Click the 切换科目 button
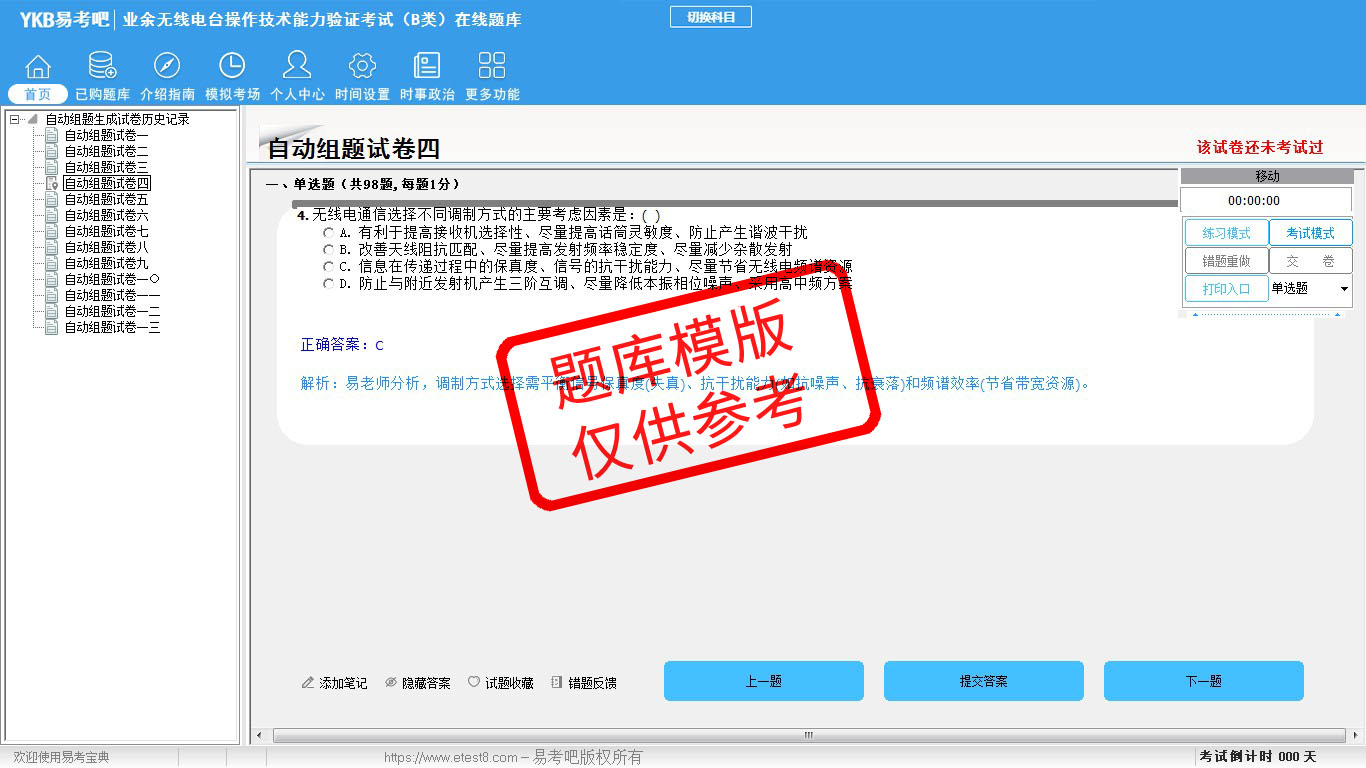This screenshot has height=768, width=1366. 711,17
